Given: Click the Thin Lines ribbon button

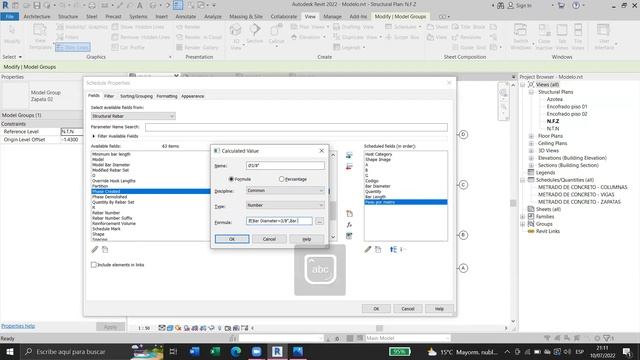Looking at the screenshot, I should tap(73, 47).
